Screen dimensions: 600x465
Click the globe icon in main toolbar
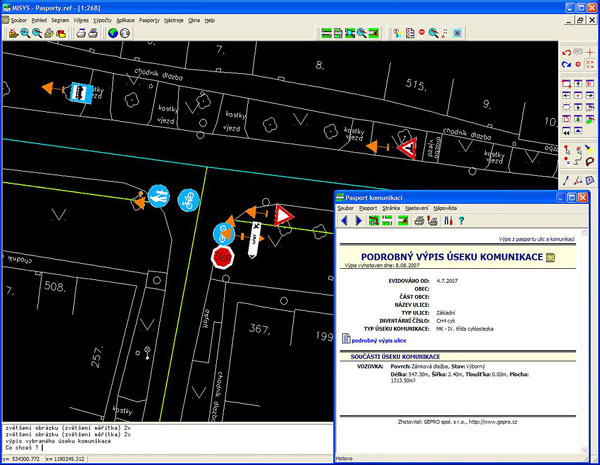point(113,33)
